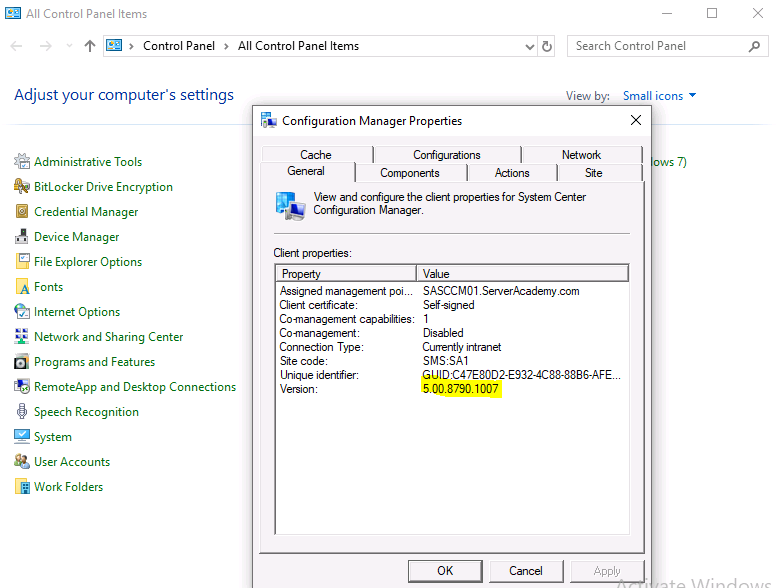Click the Cancel button

526,571
